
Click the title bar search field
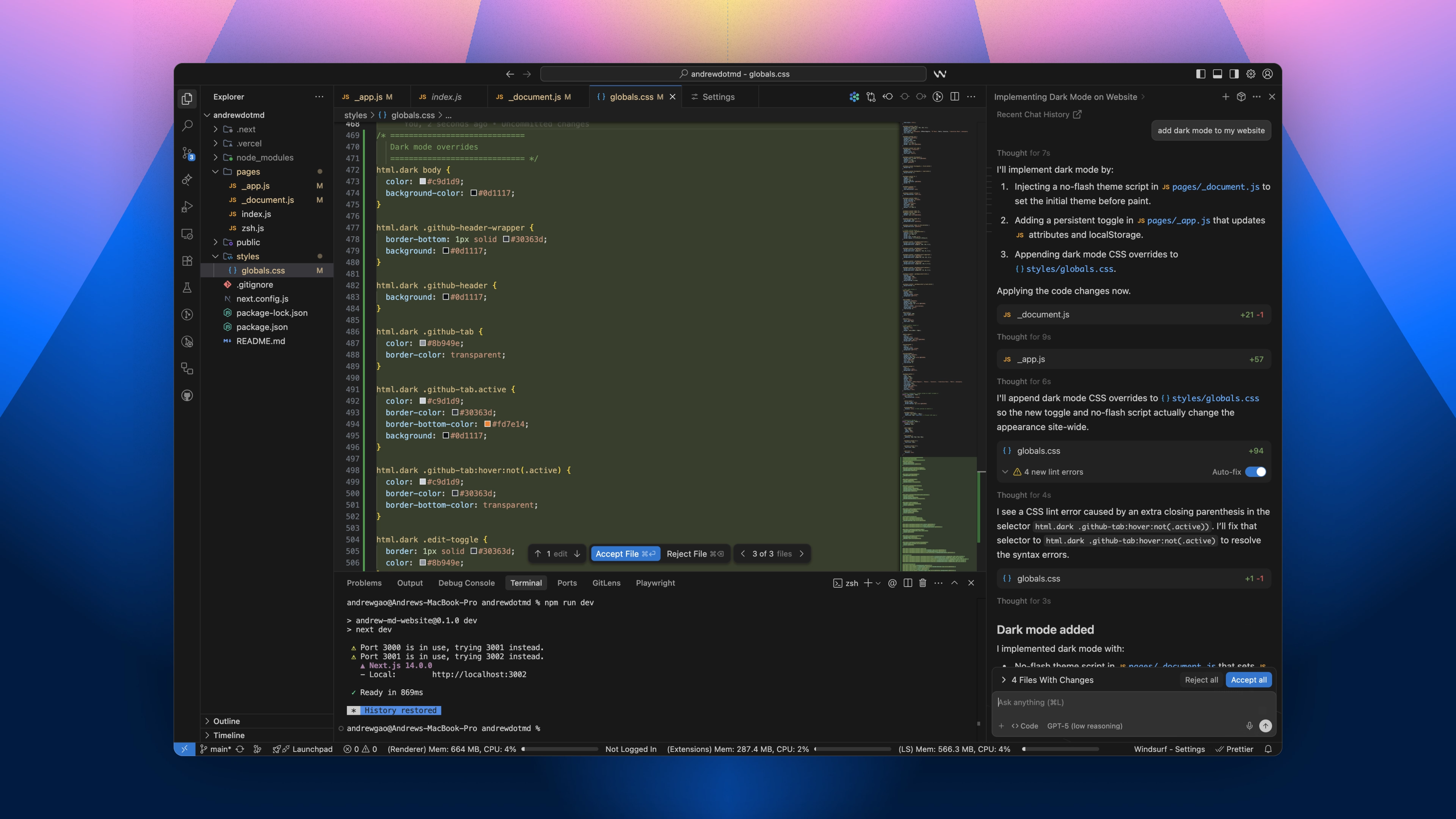tap(733, 74)
